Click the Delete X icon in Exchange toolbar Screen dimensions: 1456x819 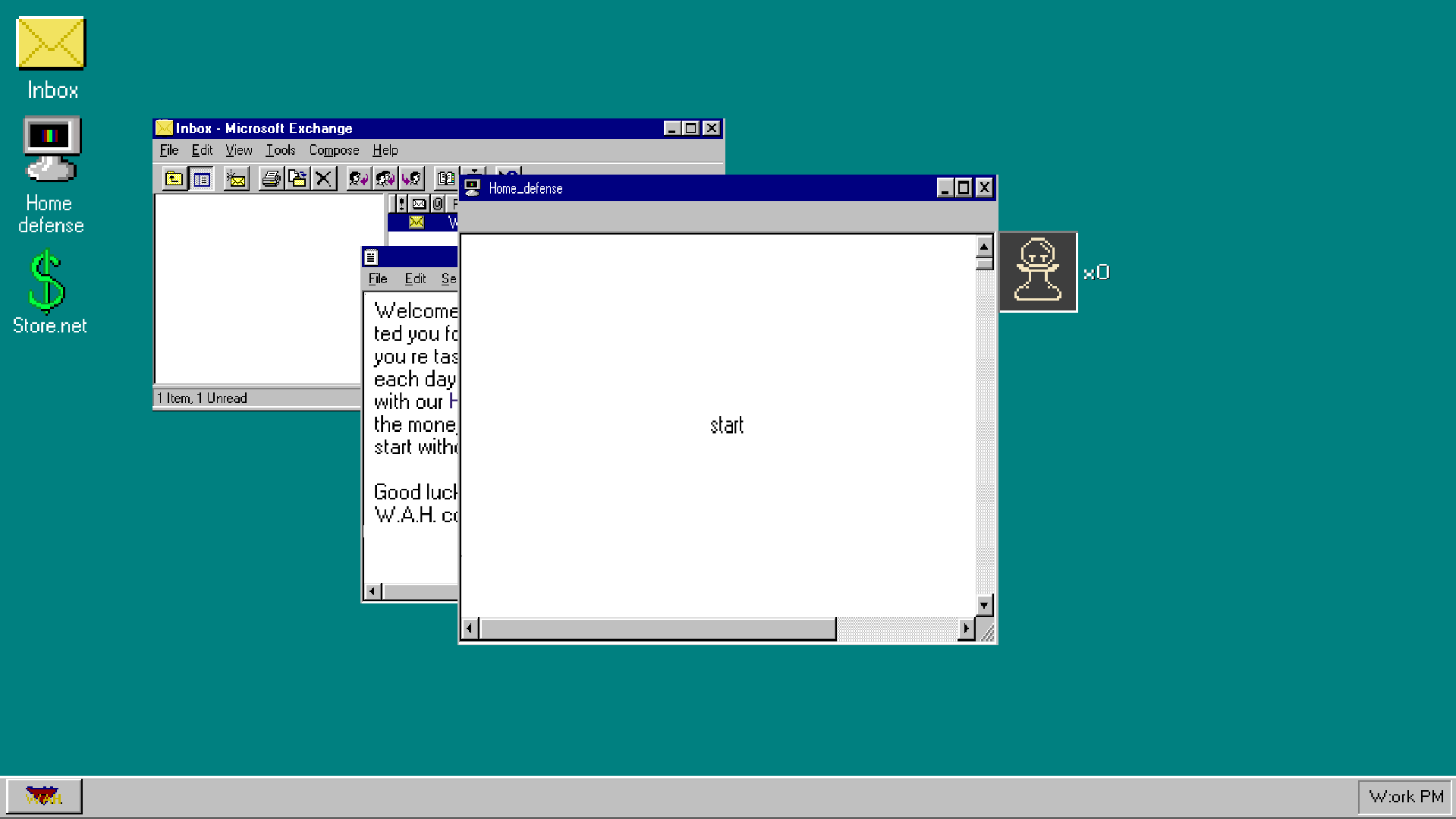(324, 179)
